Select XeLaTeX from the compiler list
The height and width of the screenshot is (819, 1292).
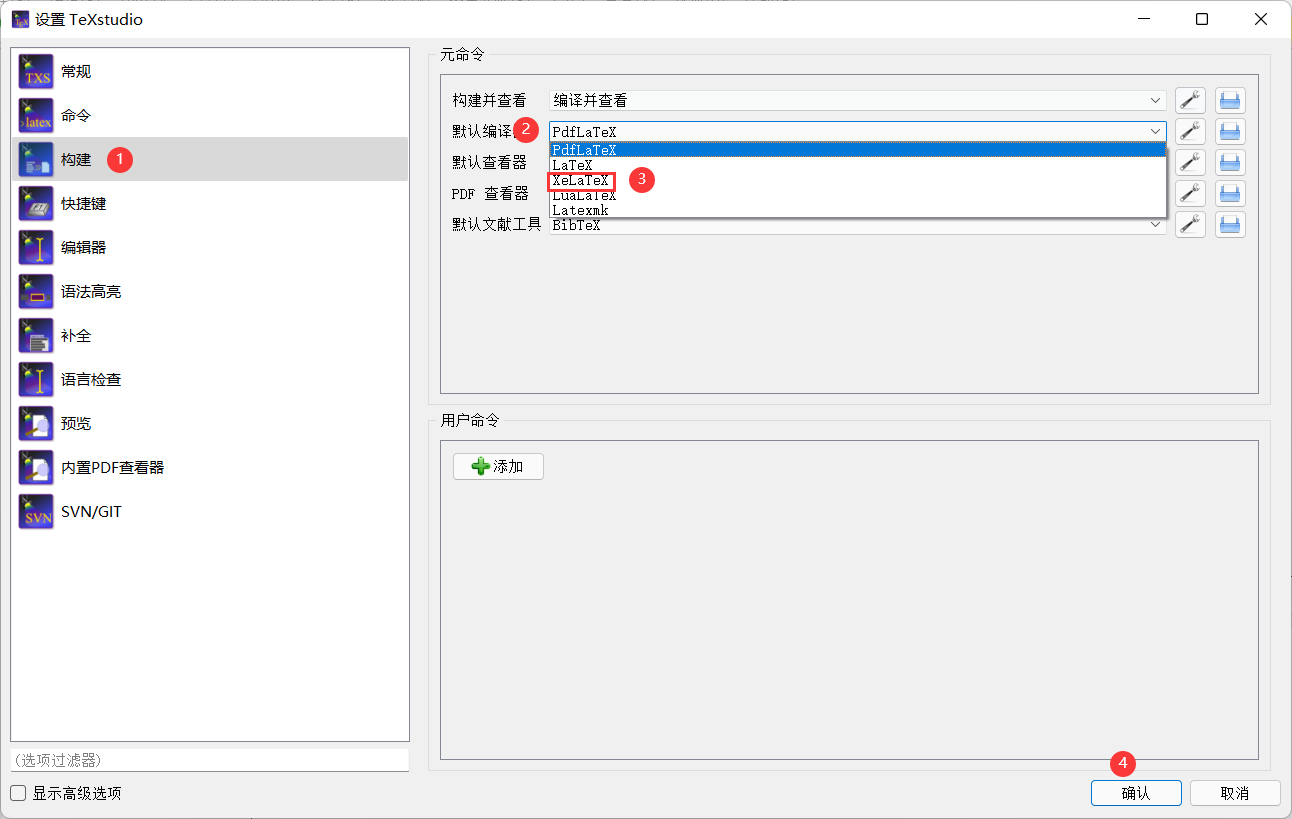point(581,180)
